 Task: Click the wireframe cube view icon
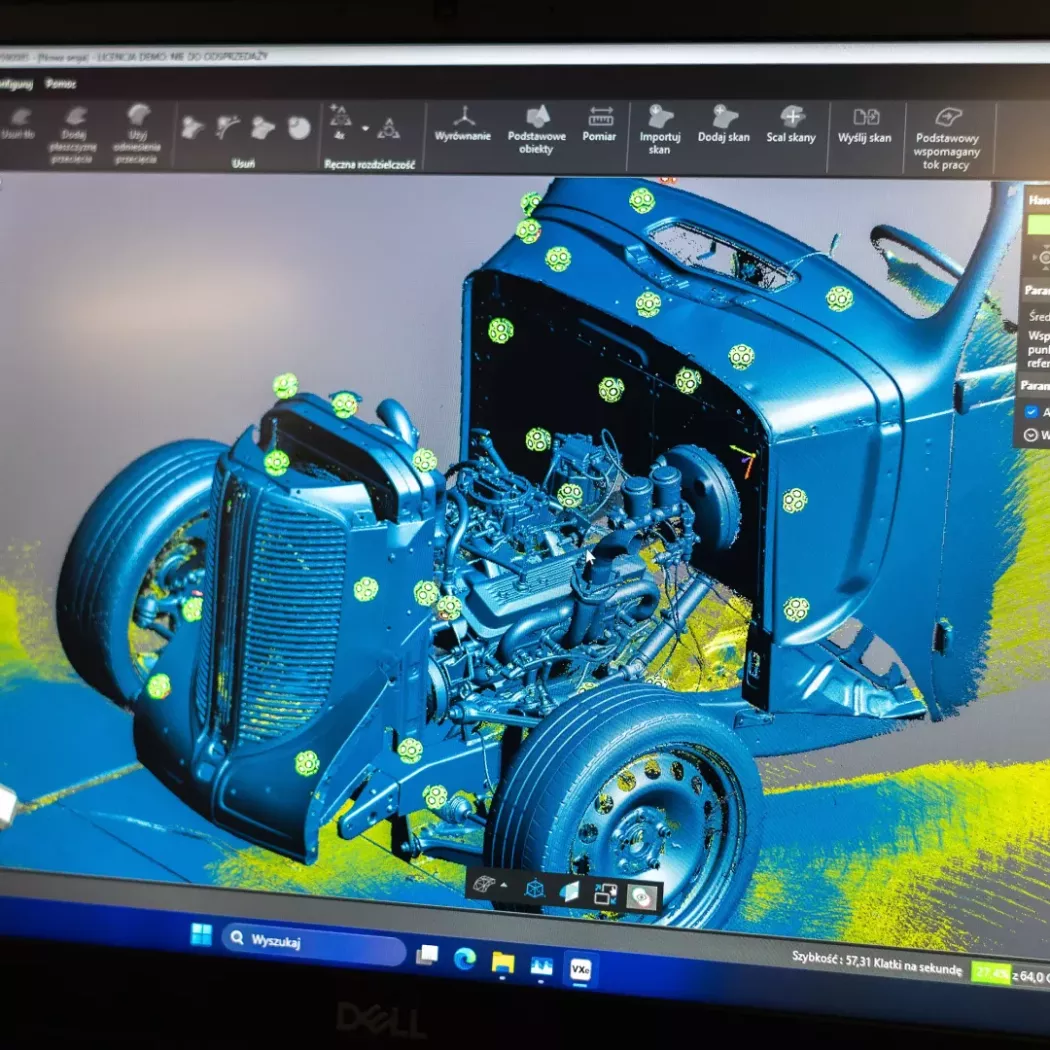(535, 888)
